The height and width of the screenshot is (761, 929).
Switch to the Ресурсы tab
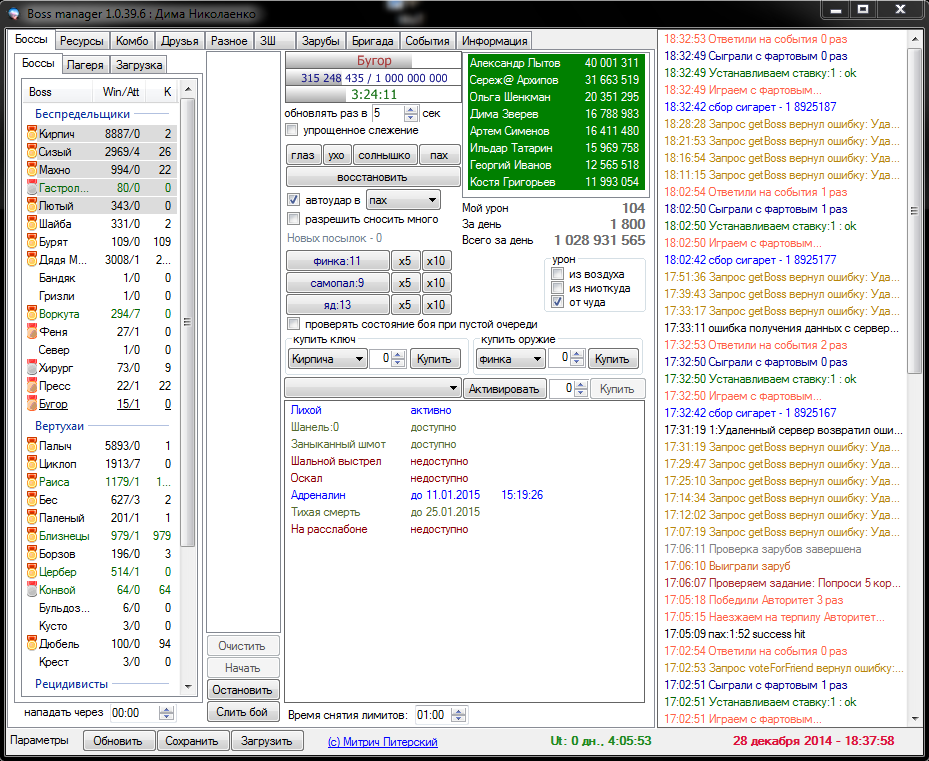point(82,41)
